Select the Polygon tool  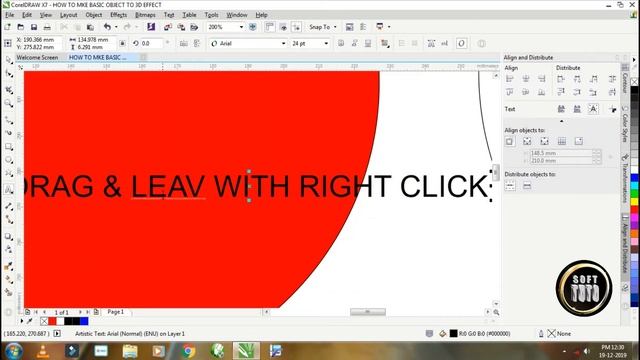pyautogui.click(x=9, y=174)
